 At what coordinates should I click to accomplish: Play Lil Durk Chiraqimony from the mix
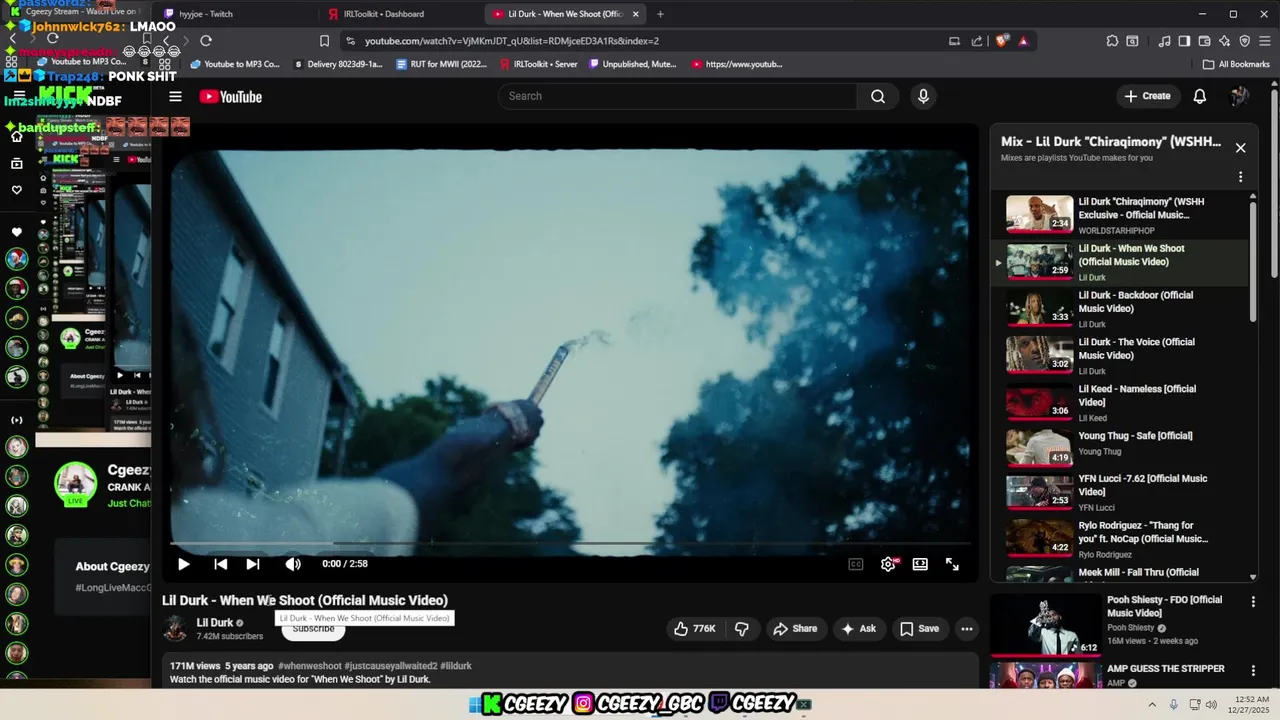(1120, 214)
